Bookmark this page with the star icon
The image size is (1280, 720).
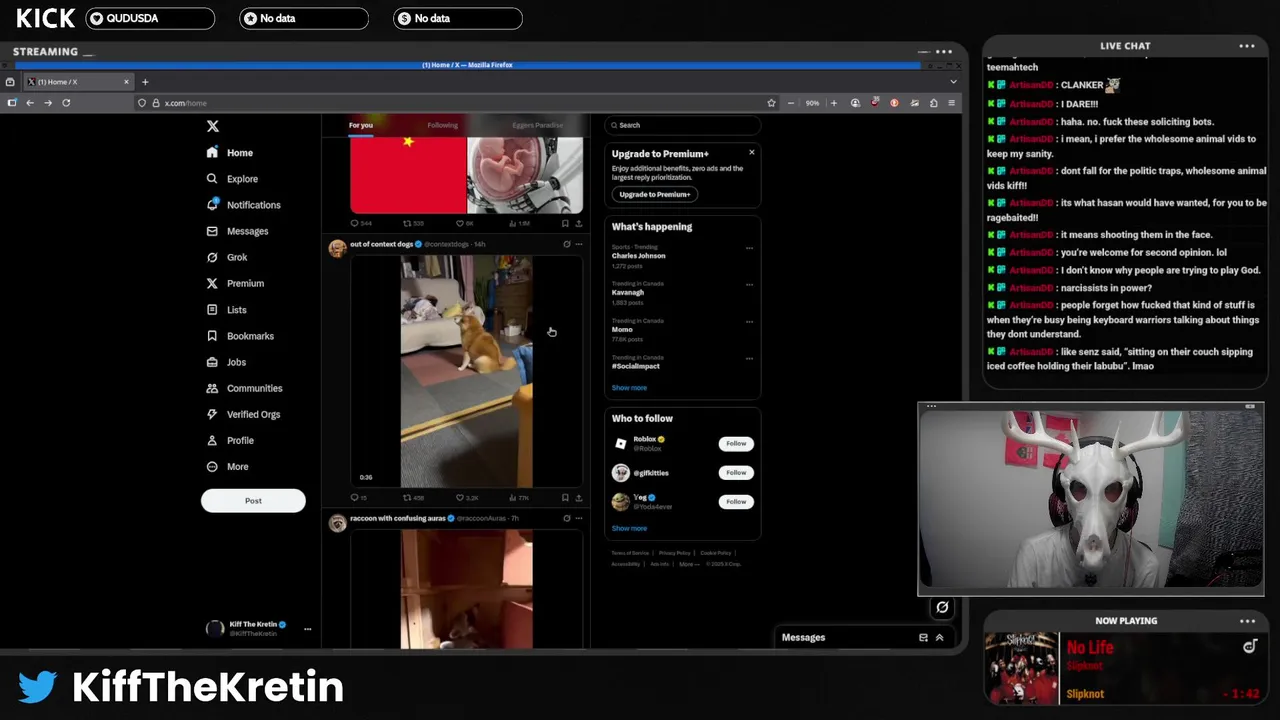[771, 103]
